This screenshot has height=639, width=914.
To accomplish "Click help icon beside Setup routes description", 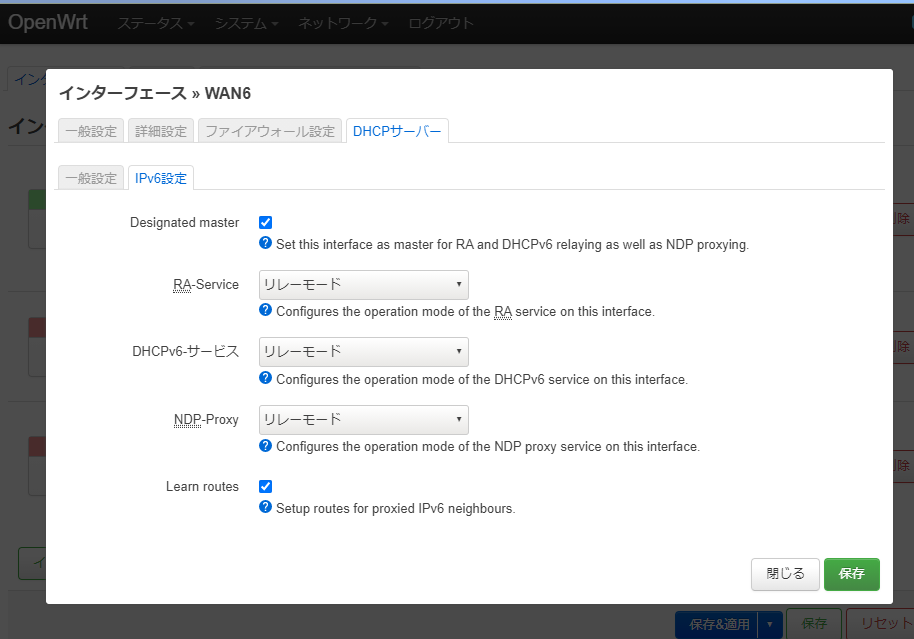I will [265, 507].
